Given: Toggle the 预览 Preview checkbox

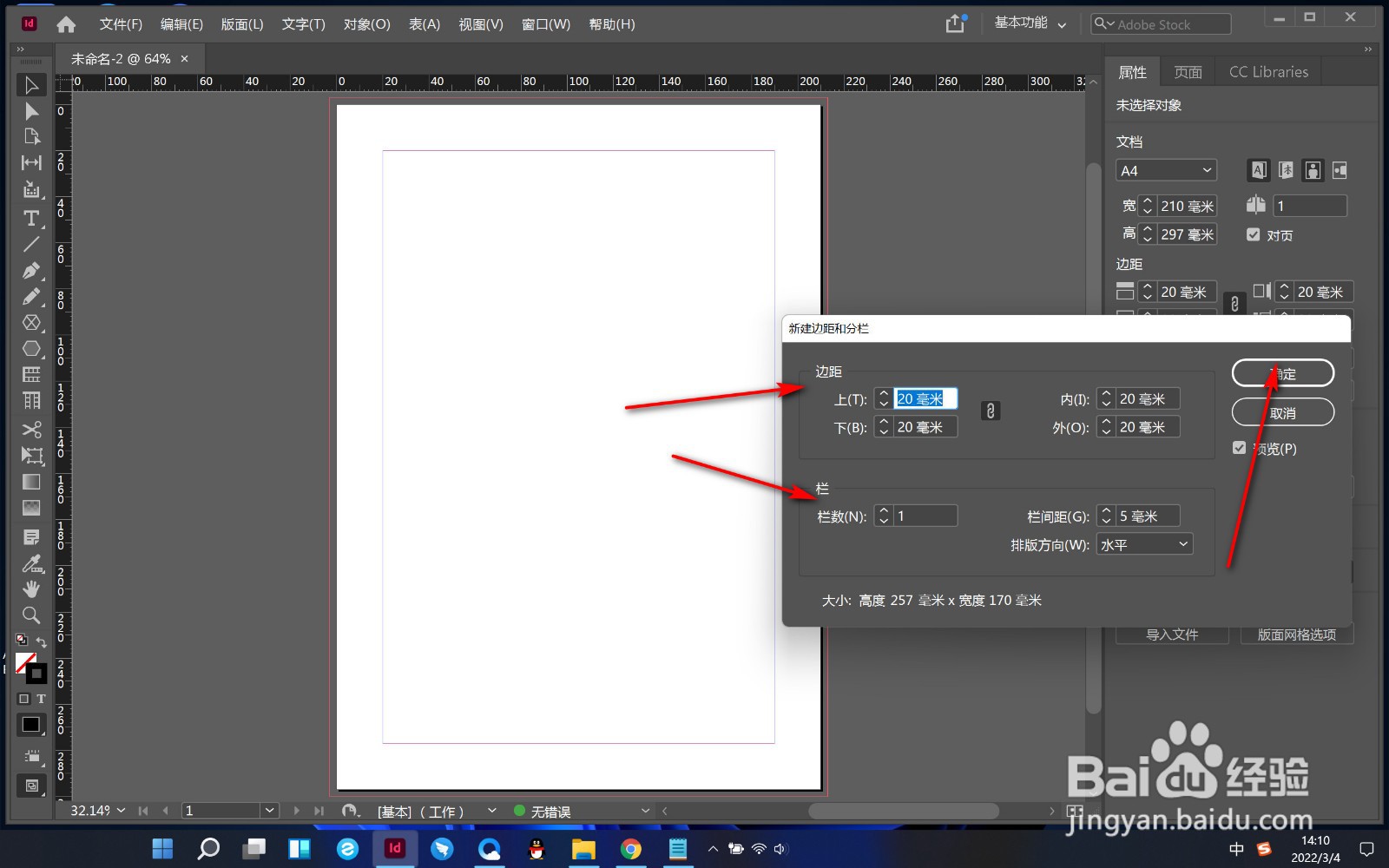Looking at the screenshot, I should click(x=1240, y=448).
